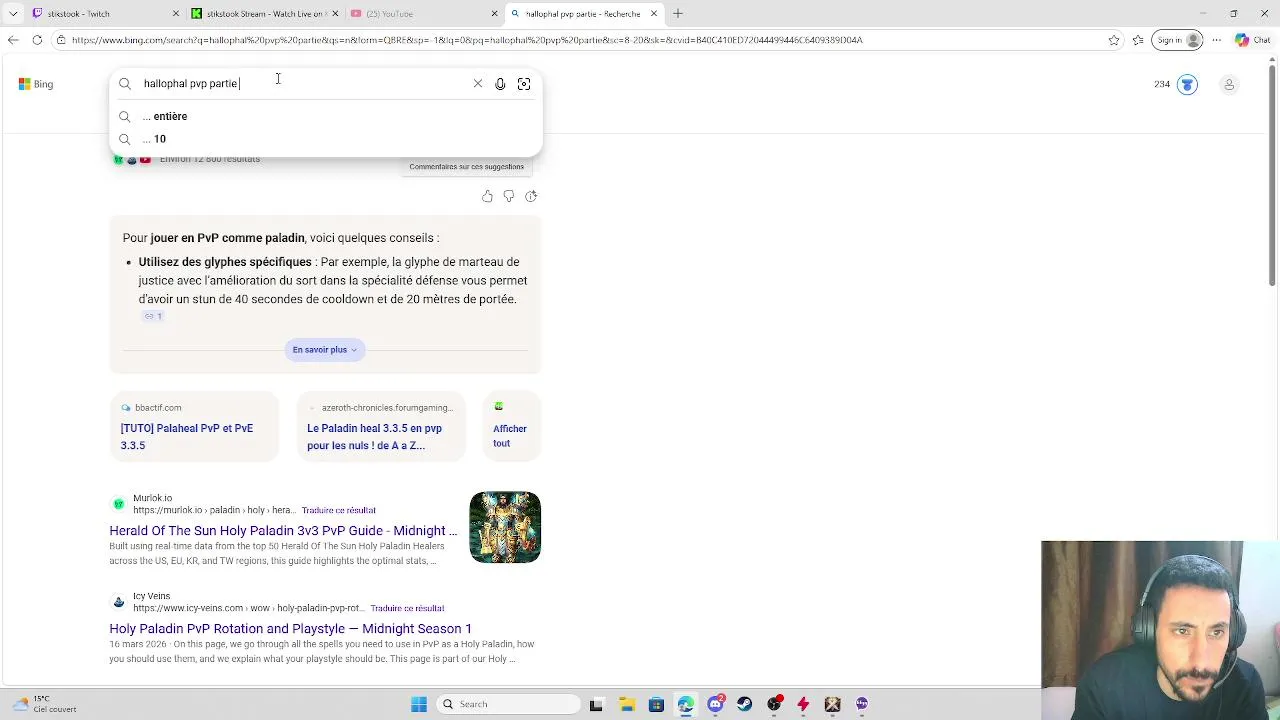The height and width of the screenshot is (720, 1280).
Task: Open visual search camera icon
Action: tap(524, 84)
